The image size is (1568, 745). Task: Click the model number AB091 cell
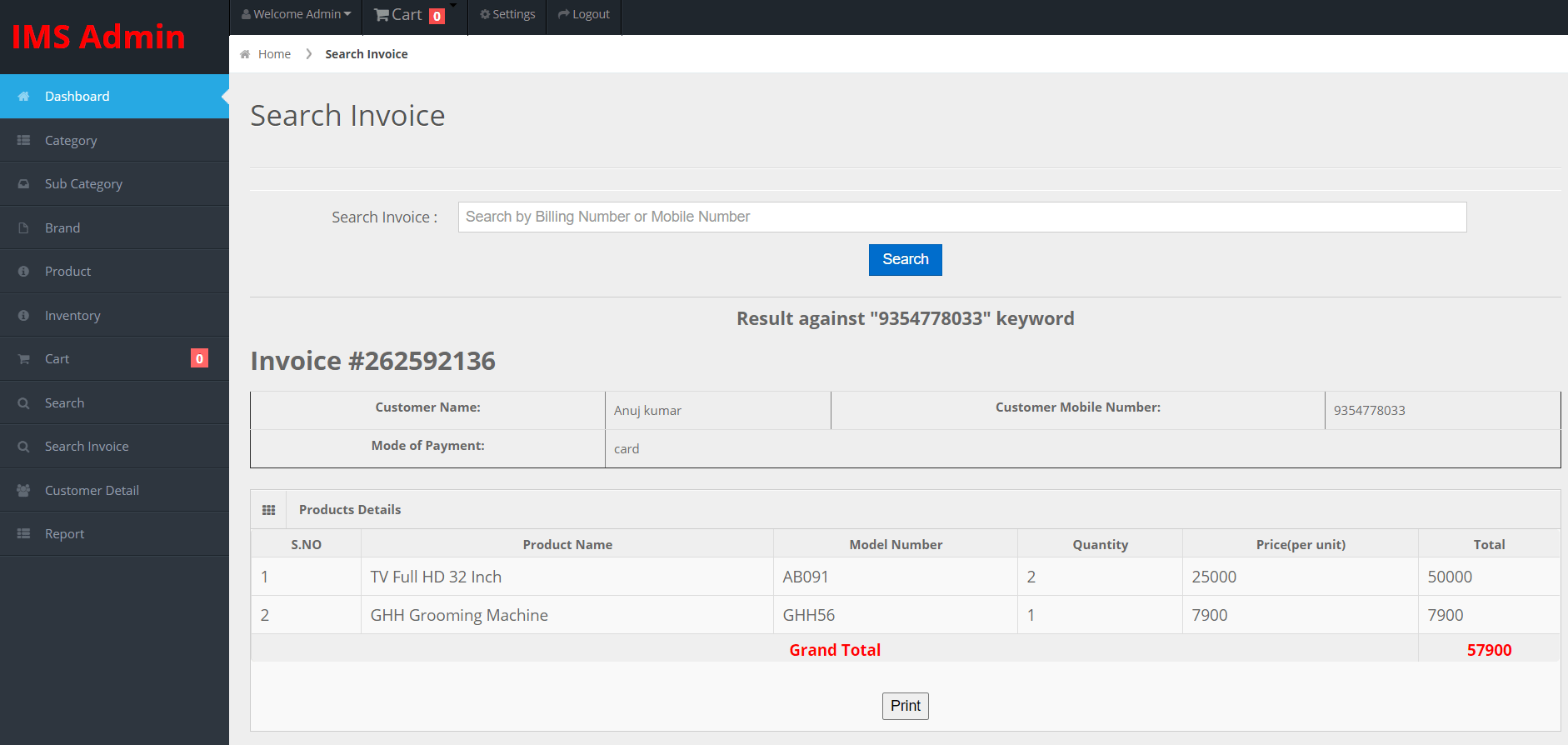[x=896, y=577]
